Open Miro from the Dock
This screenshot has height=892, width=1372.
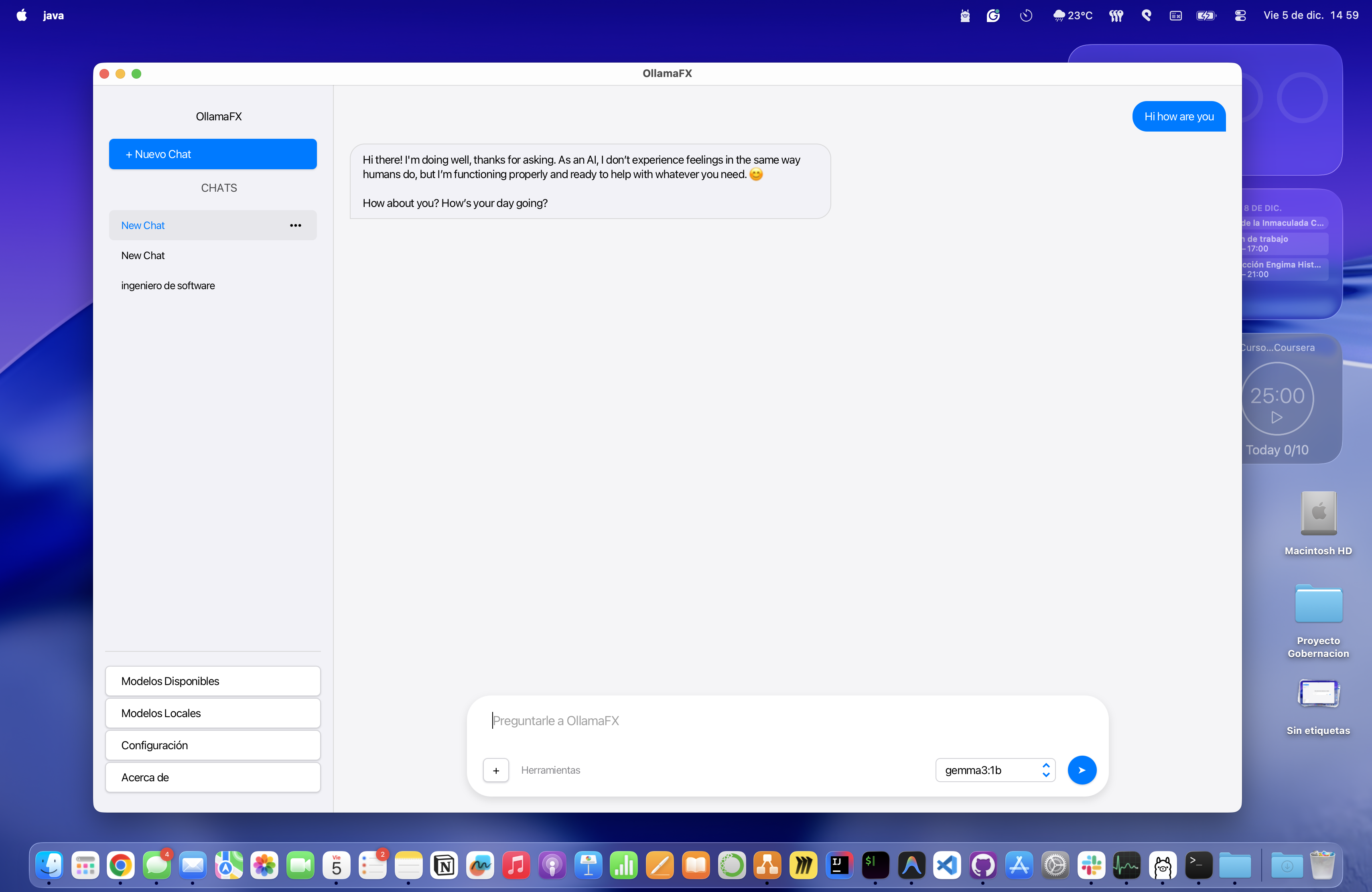click(x=804, y=865)
